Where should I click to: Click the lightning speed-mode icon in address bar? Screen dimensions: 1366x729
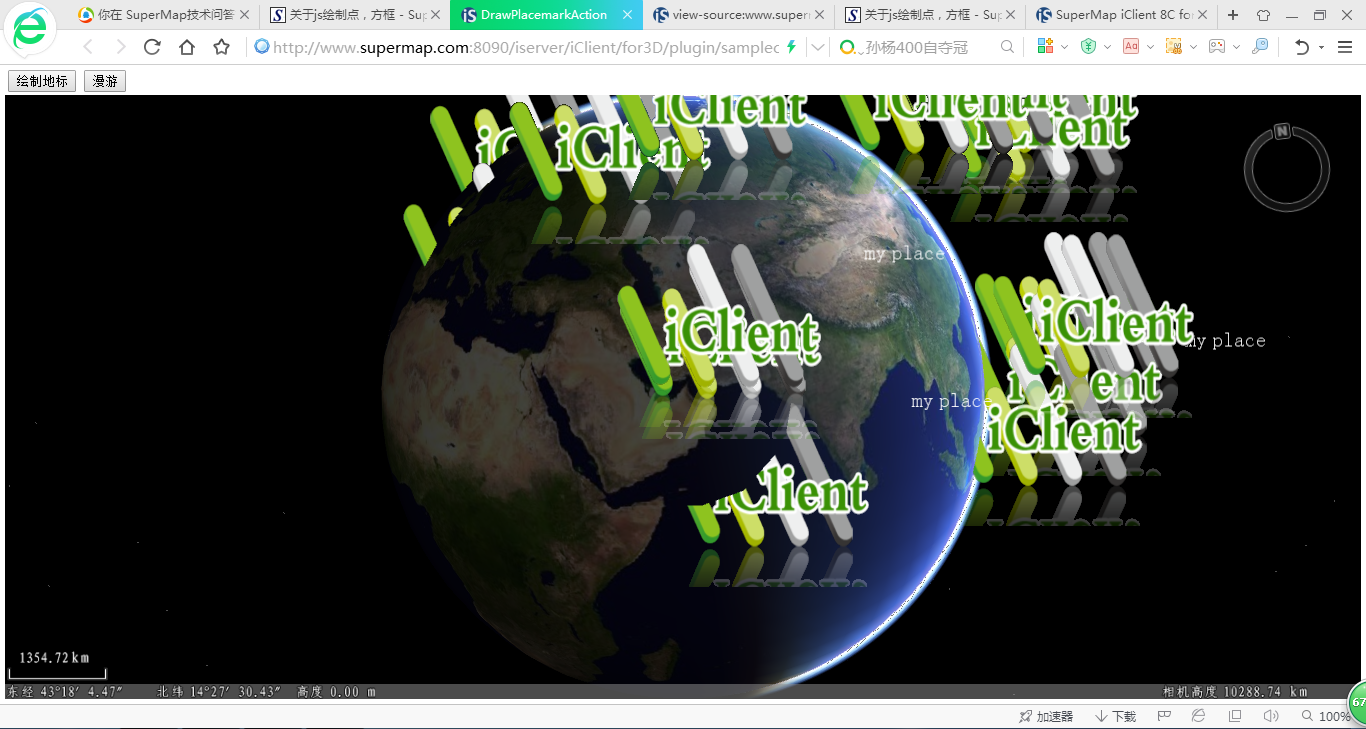[x=792, y=47]
